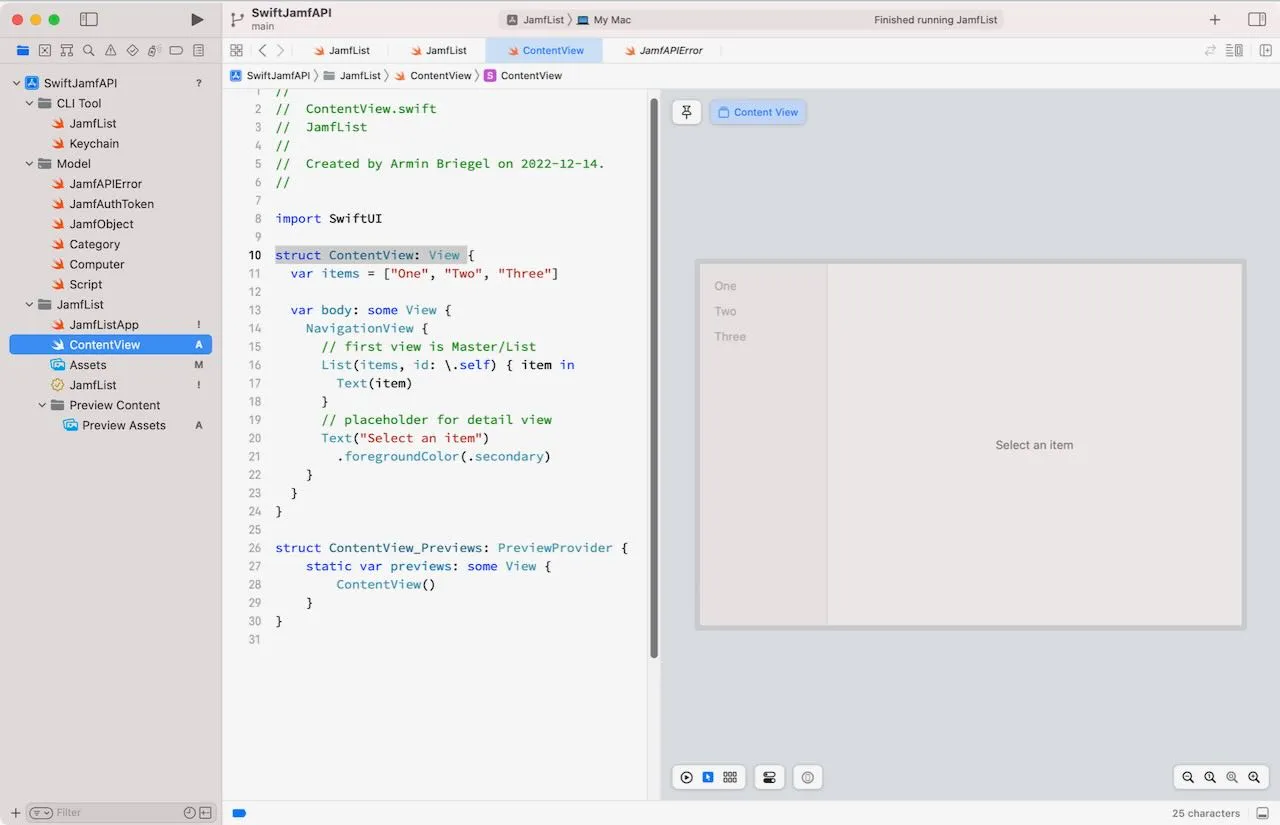Open the Breakpoint navigator
The height and width of the screenshot is (825, 1280).
[x=175, y=50]
